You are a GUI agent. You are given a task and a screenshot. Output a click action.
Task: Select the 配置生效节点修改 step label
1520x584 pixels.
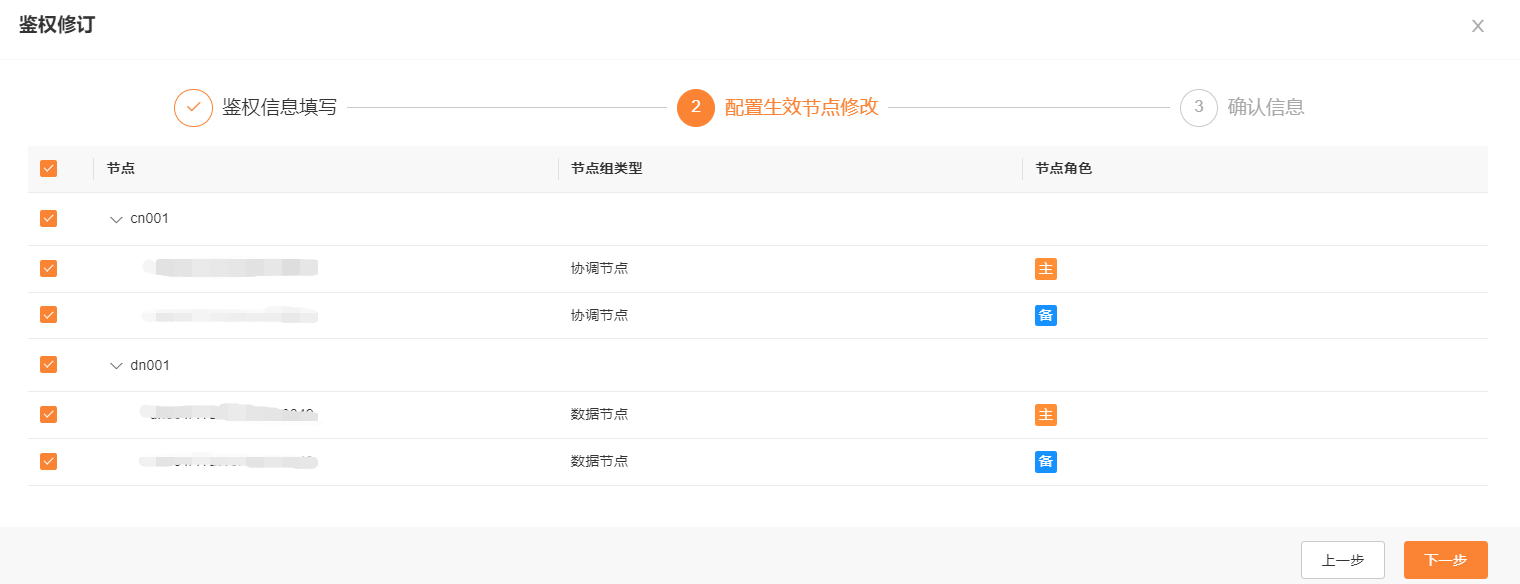[x=801, y=107]
